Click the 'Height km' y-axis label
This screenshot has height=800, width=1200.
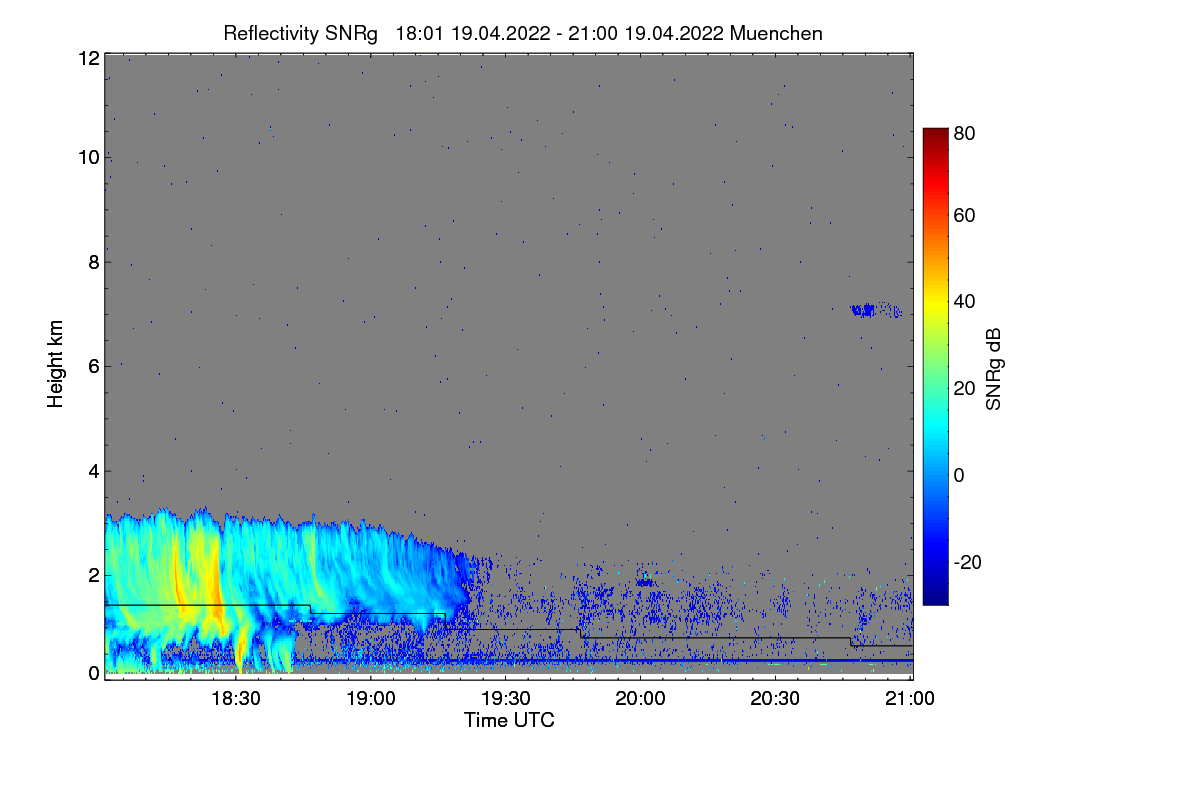(x=55, y=364)
